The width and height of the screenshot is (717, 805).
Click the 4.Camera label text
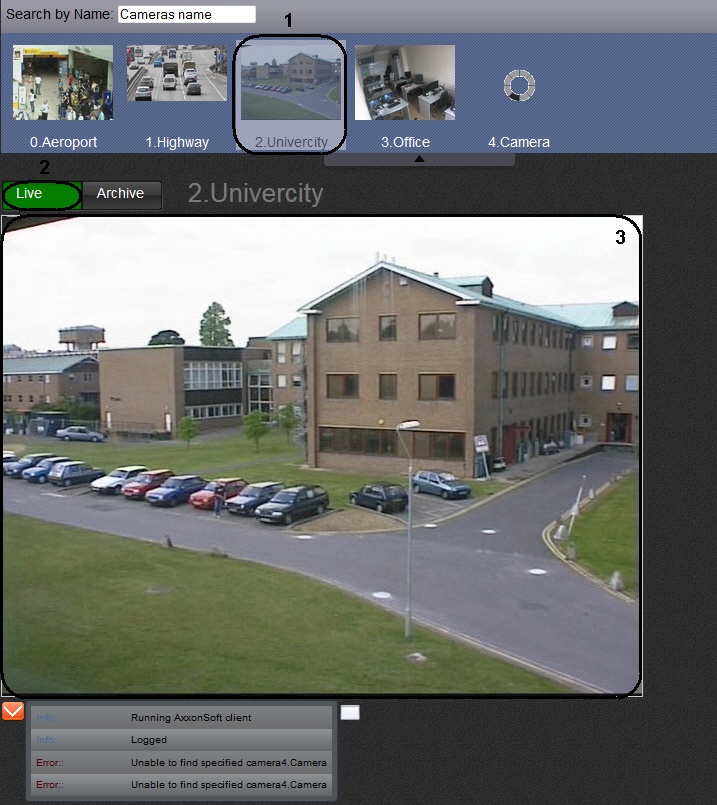click(x=519, y=142)
